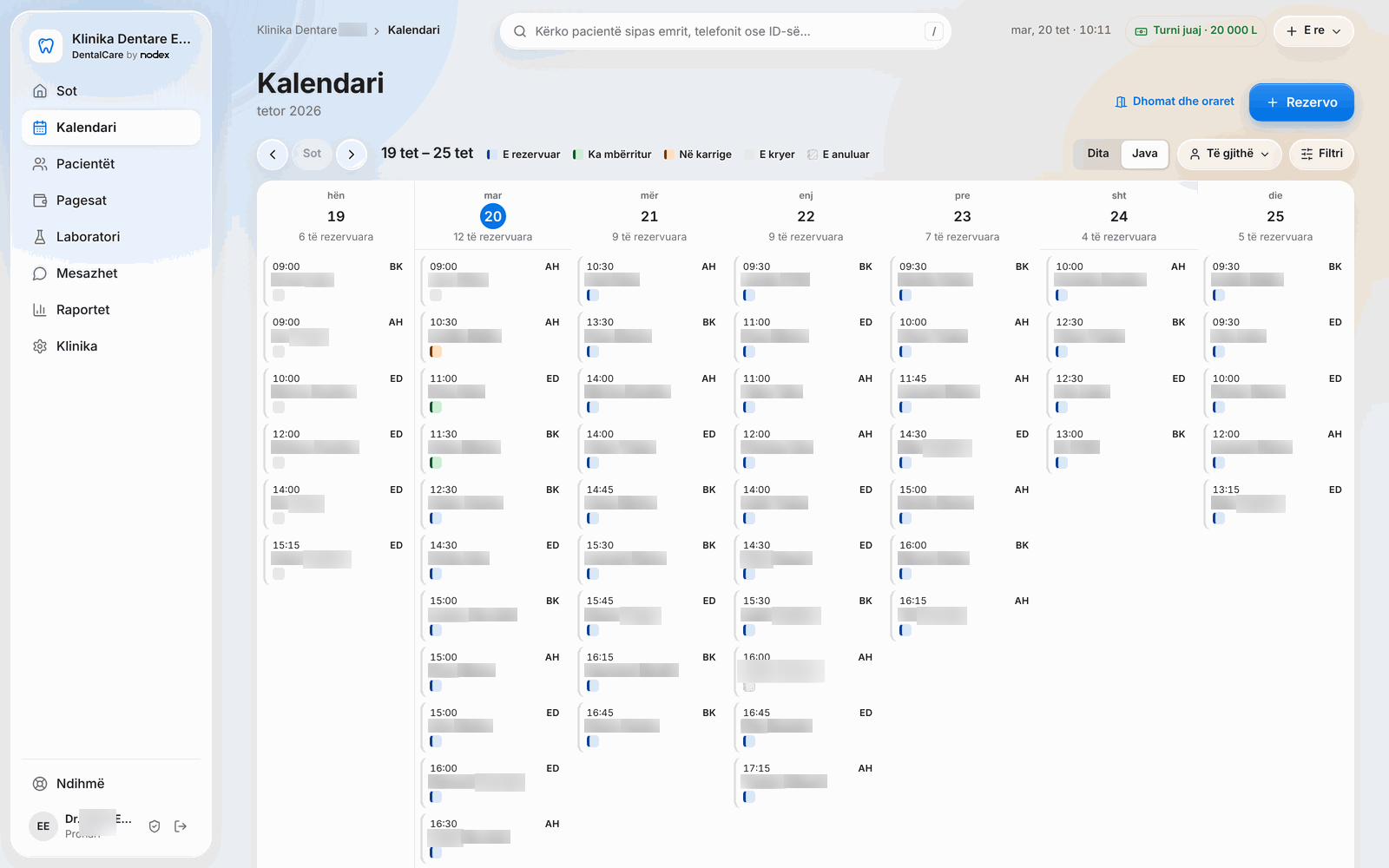Select the sht 24 day header
Image resolution: width=1389 pixels, height=868 pixels.
pyautogui.click(x=1119, y=216)
